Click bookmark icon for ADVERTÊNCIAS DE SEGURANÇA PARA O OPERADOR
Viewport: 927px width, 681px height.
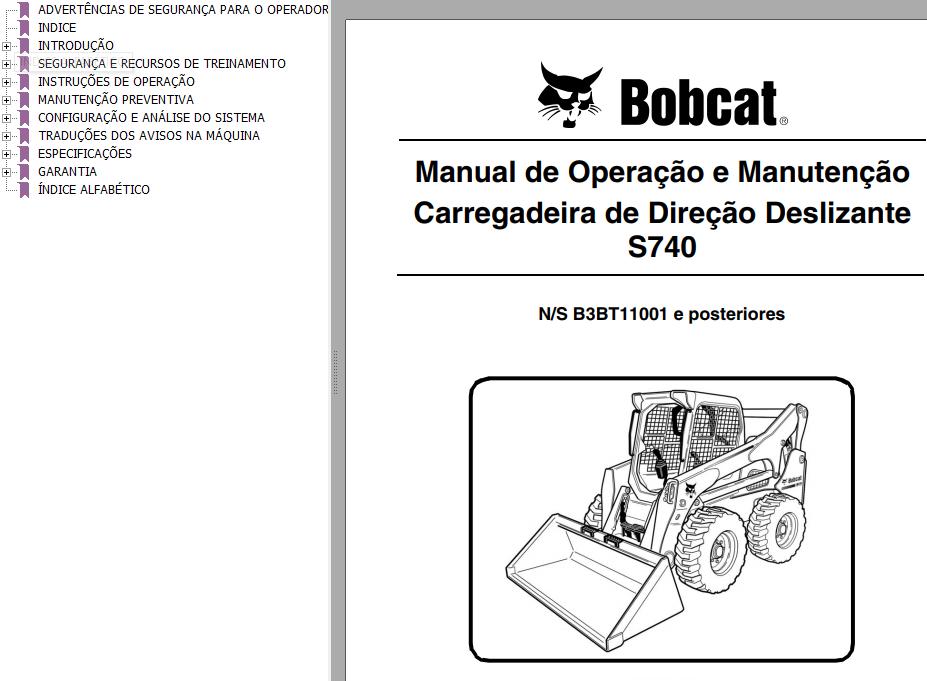(x=24, y=9)
